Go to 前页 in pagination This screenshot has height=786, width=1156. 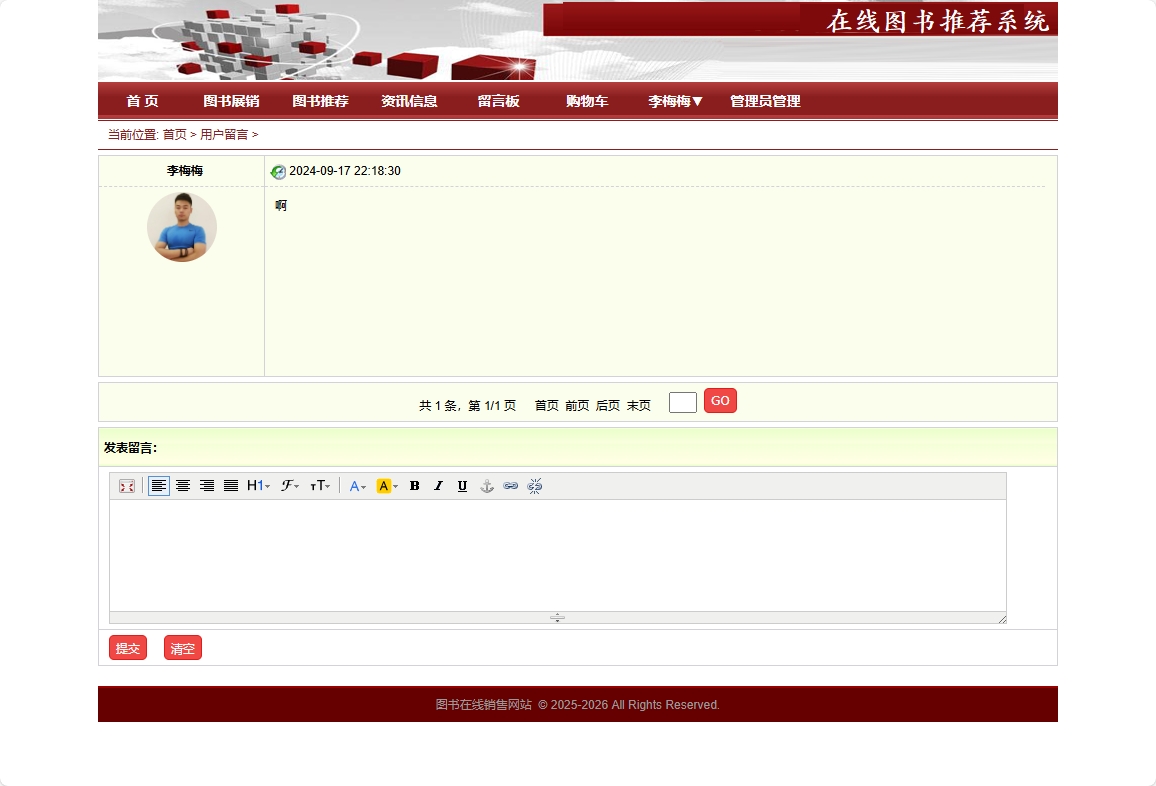pyautogui.click(x=577, y=406)
